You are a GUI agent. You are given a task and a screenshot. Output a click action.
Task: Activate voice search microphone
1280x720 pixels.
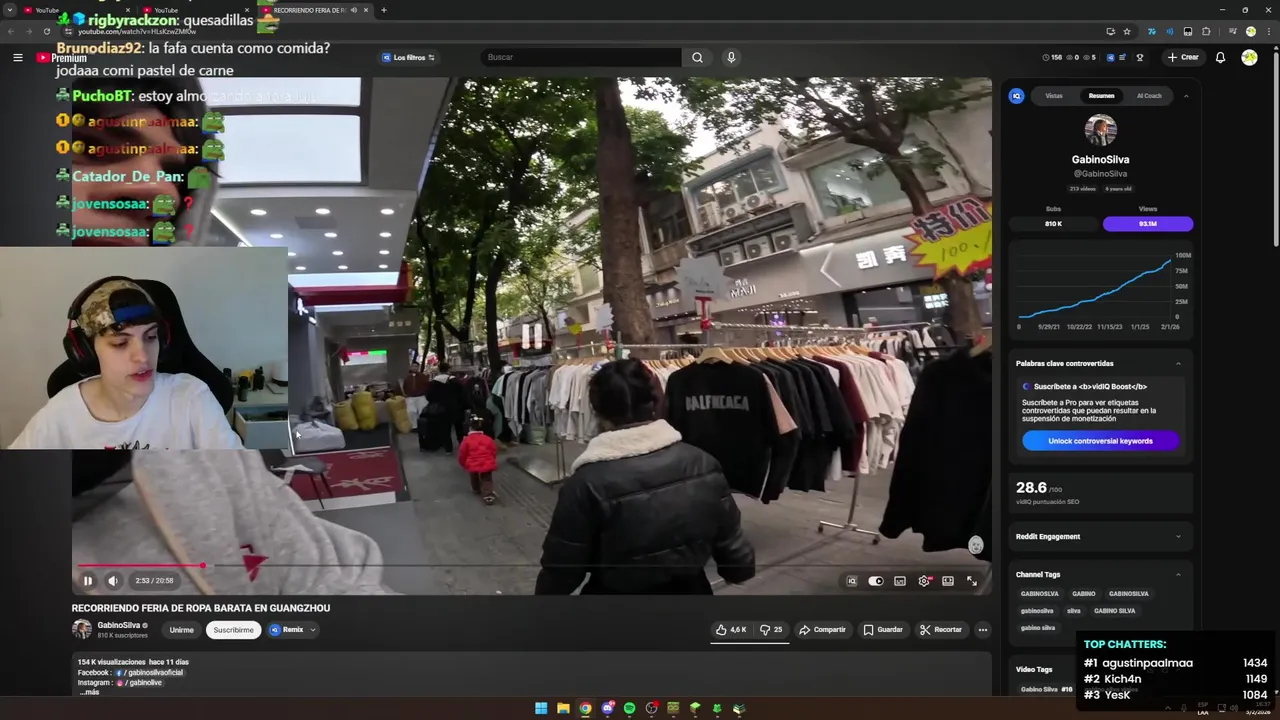pyautogui.click(x=731, y=57)
